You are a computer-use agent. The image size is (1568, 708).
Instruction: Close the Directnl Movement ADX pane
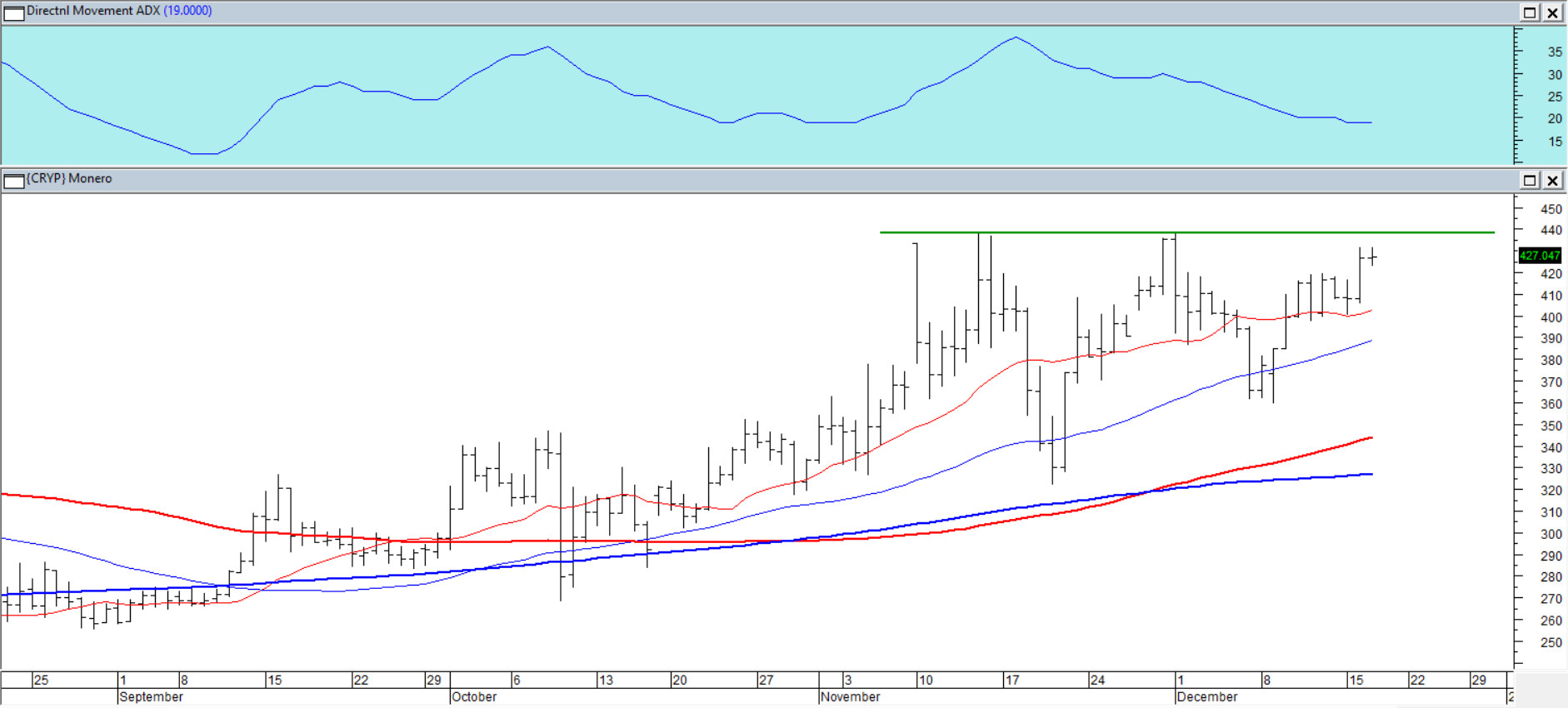1553,12
